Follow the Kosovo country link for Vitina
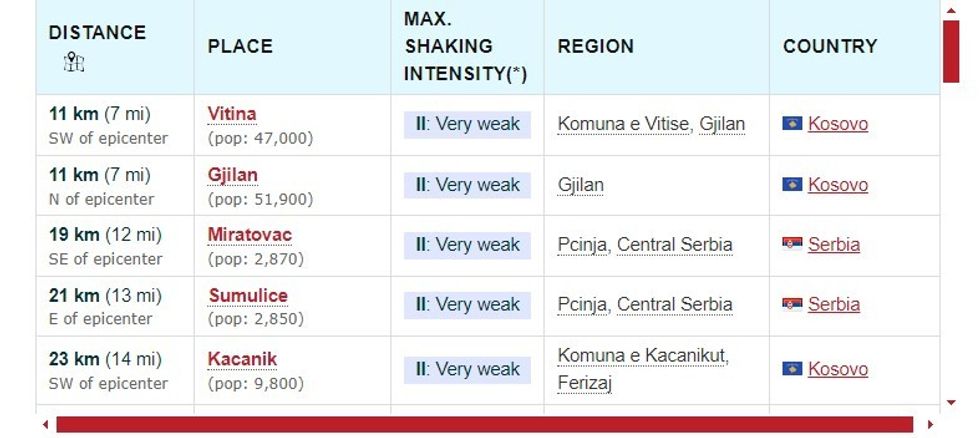 click(838, 124)
